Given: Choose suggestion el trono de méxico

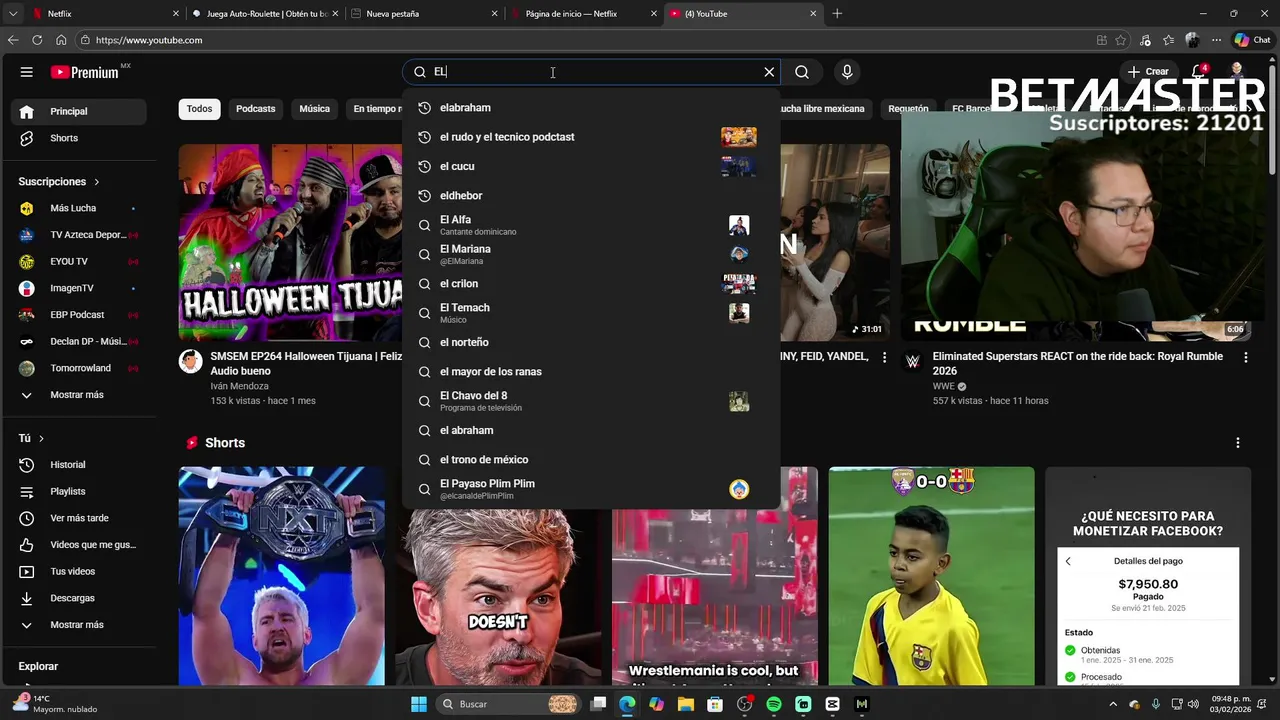Looking at the screenshot, I should 590,460.
